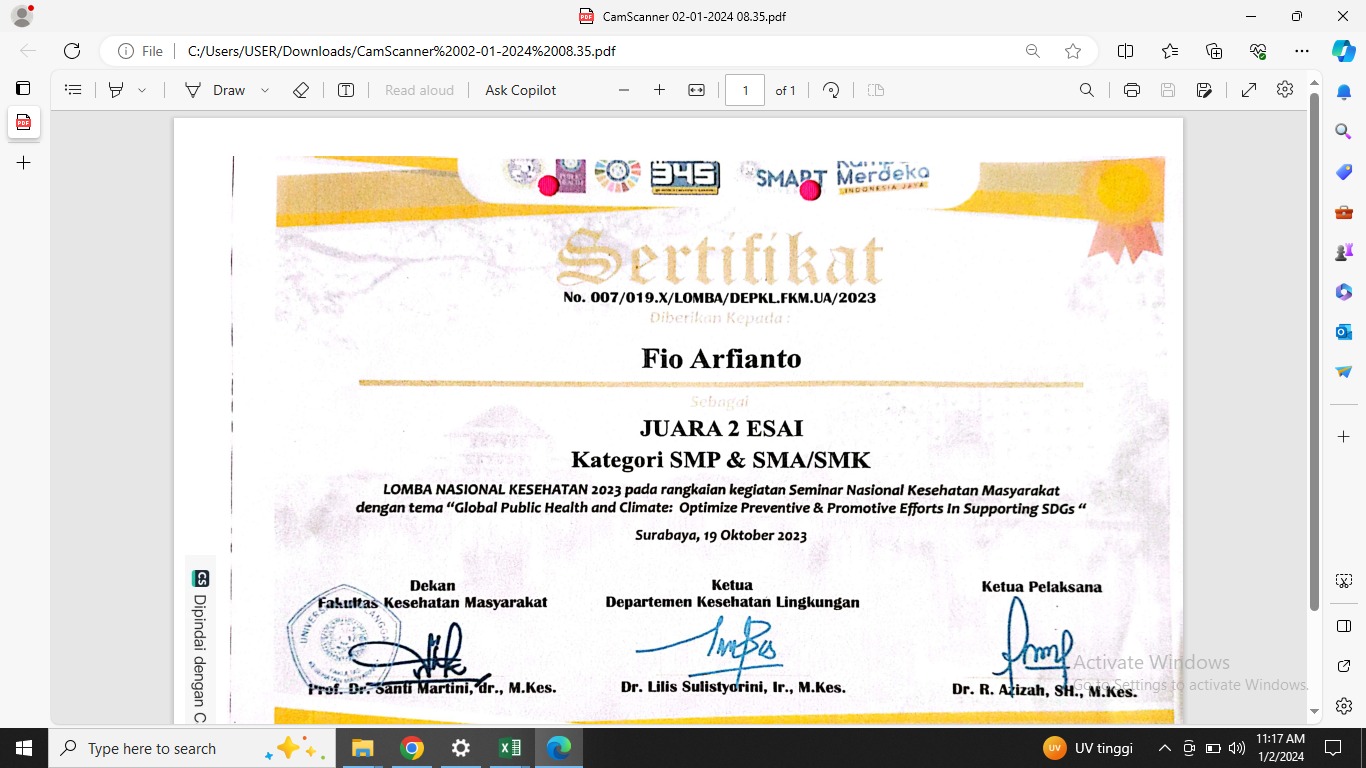Add this page to favorites

(x=1073, y=51)
